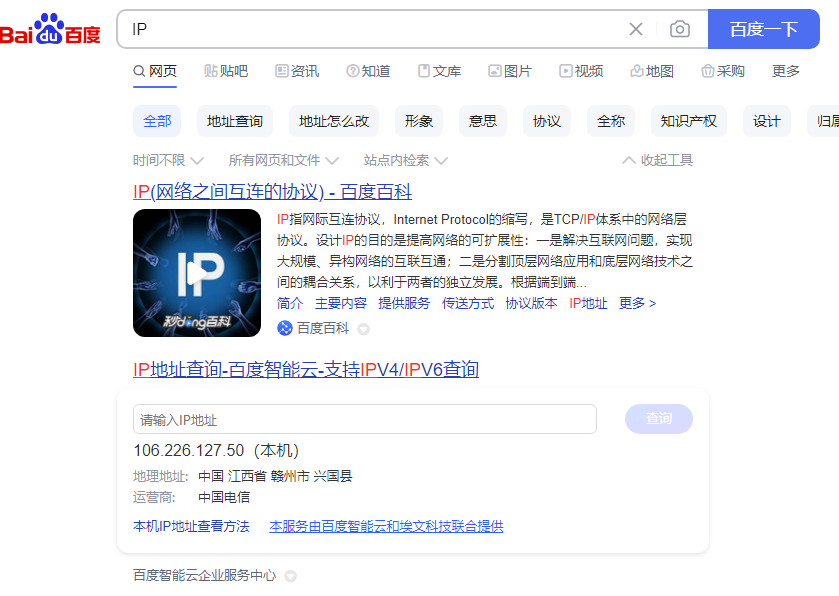Expand the 站点内检索 dropdown

click(405, 160)
